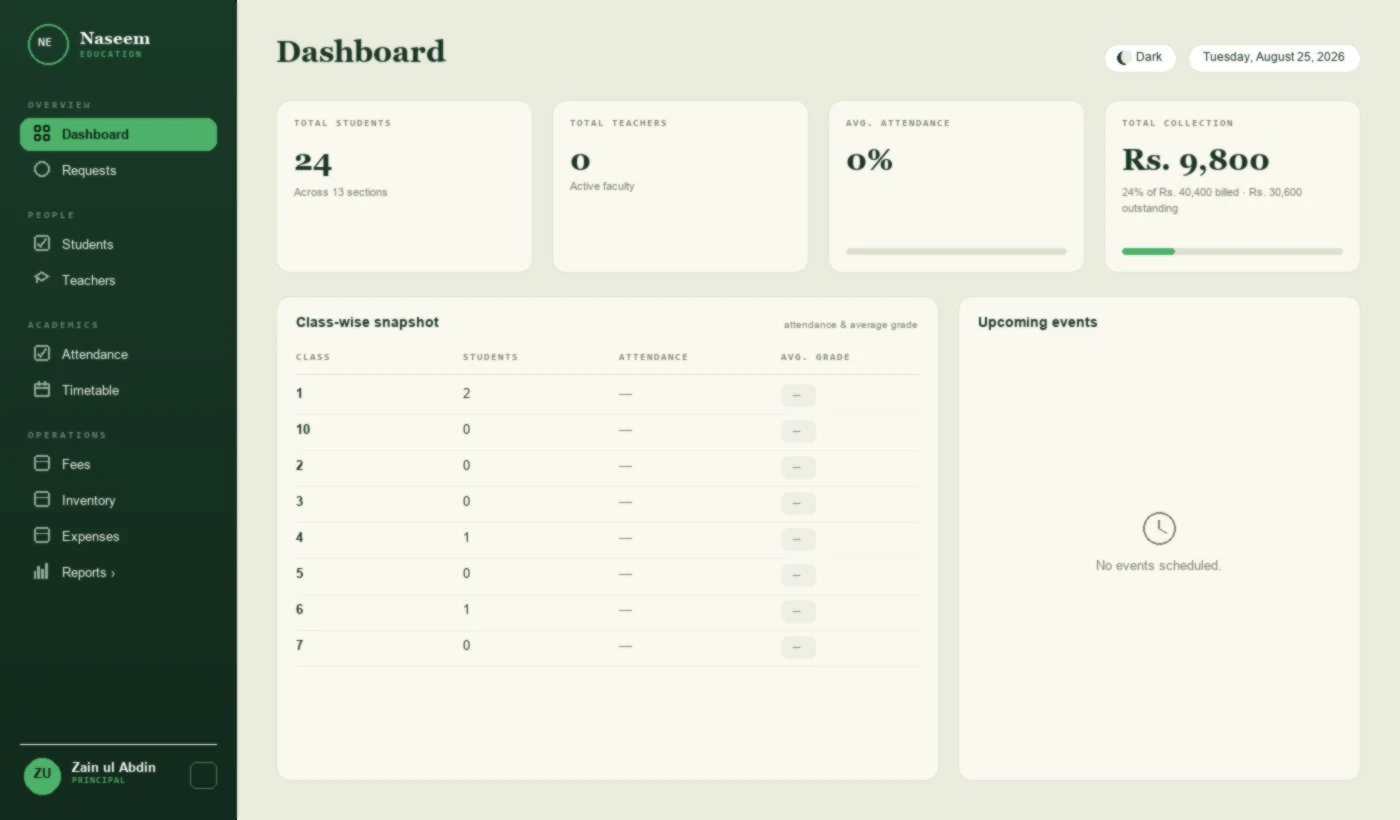Screen dimensions: 1400x820
Task: Click the Total Students card
Action: pos(404,186)
